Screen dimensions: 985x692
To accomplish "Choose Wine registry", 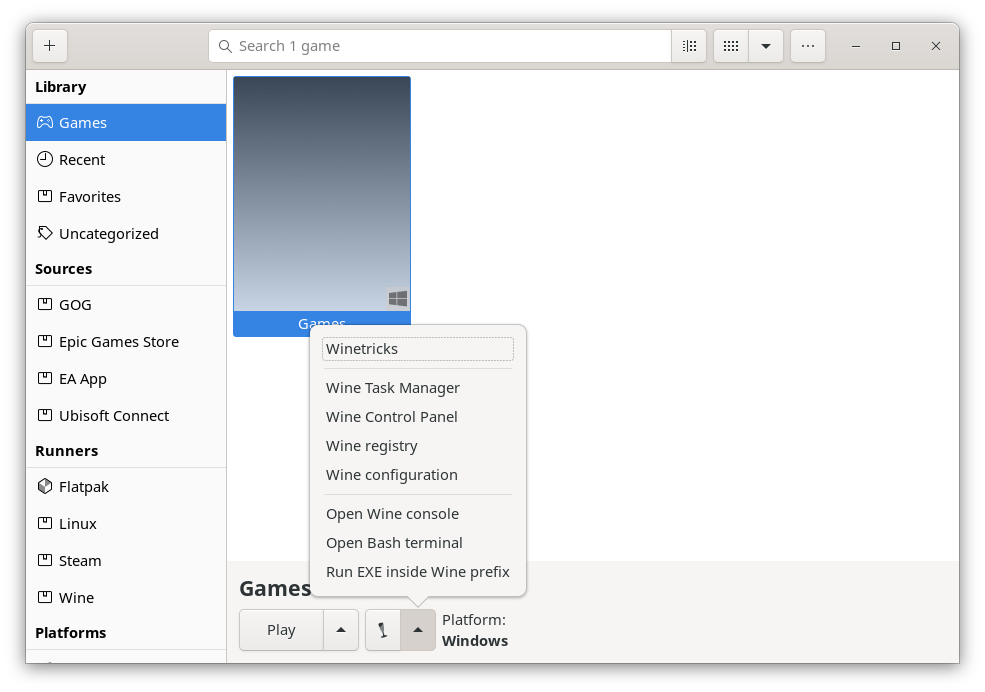I will pyautogui.click(x=418, y=446).
